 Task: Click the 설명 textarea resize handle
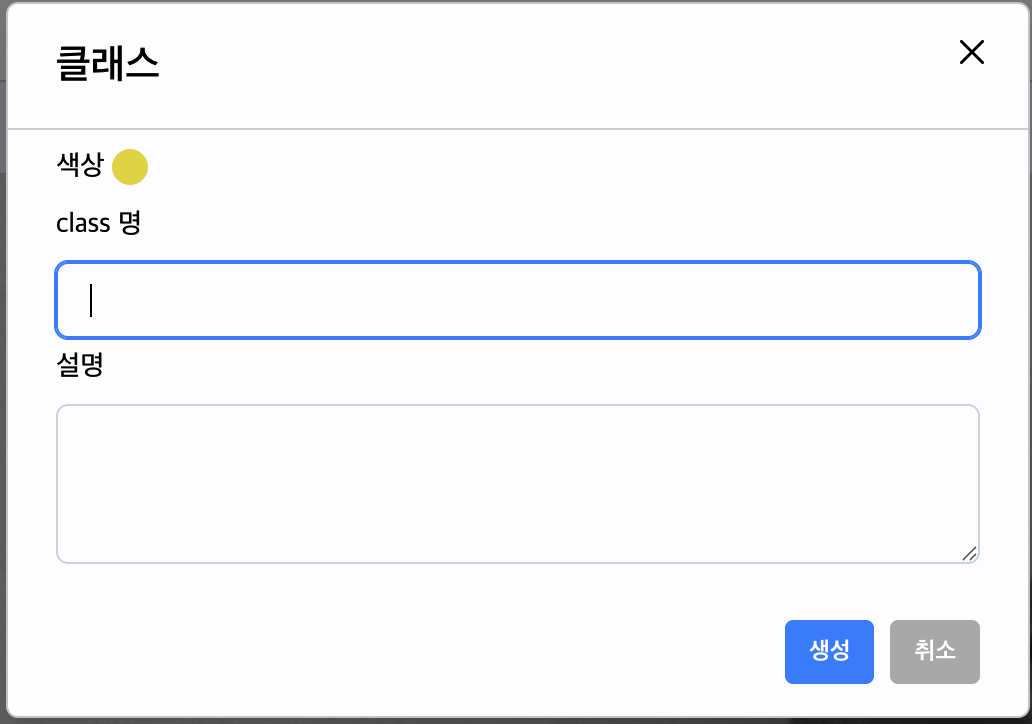(969, 554)
